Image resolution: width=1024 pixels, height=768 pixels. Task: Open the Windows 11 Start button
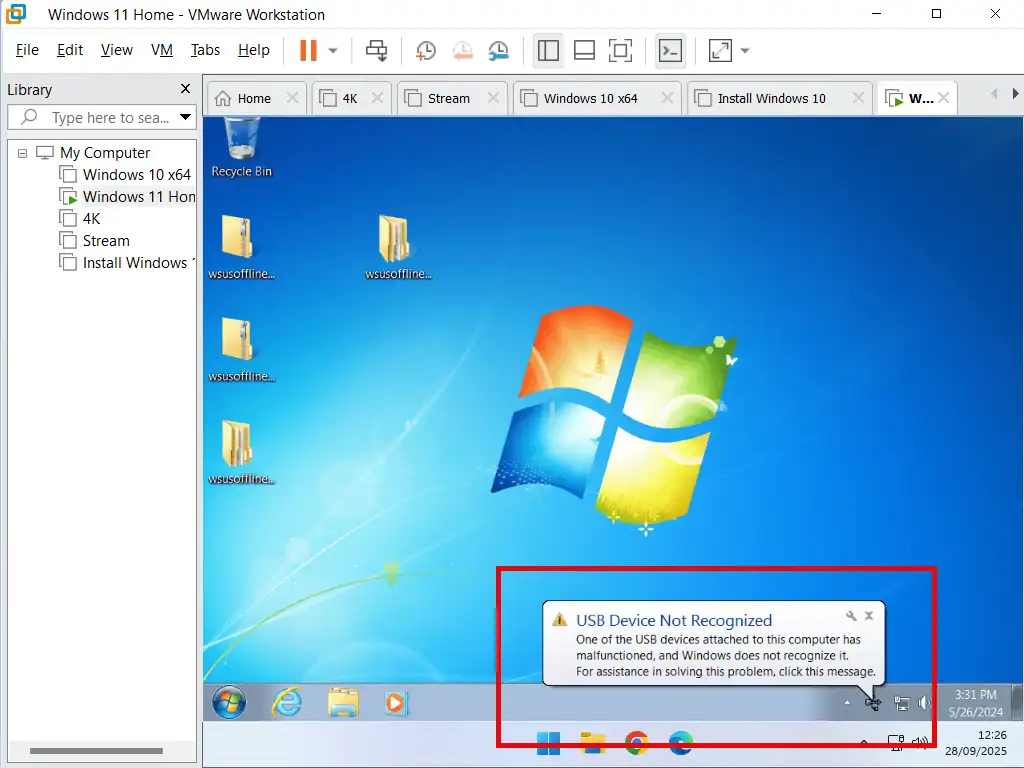(548, 744)
